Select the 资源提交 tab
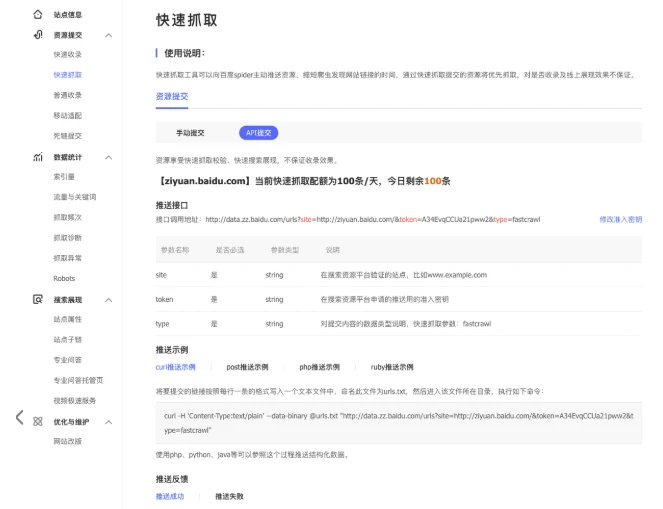663x509 pixels. (172, 96)
